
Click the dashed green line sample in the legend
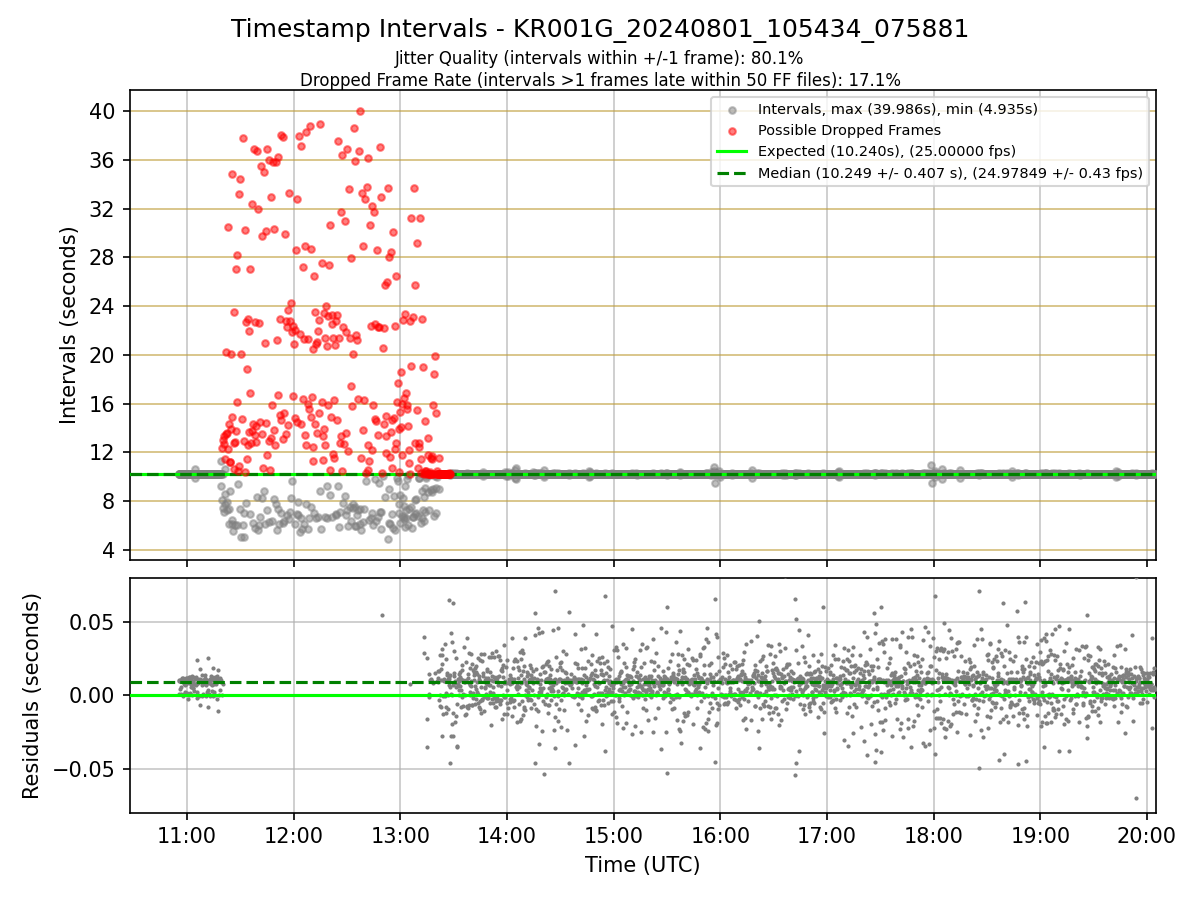point(733,173)
